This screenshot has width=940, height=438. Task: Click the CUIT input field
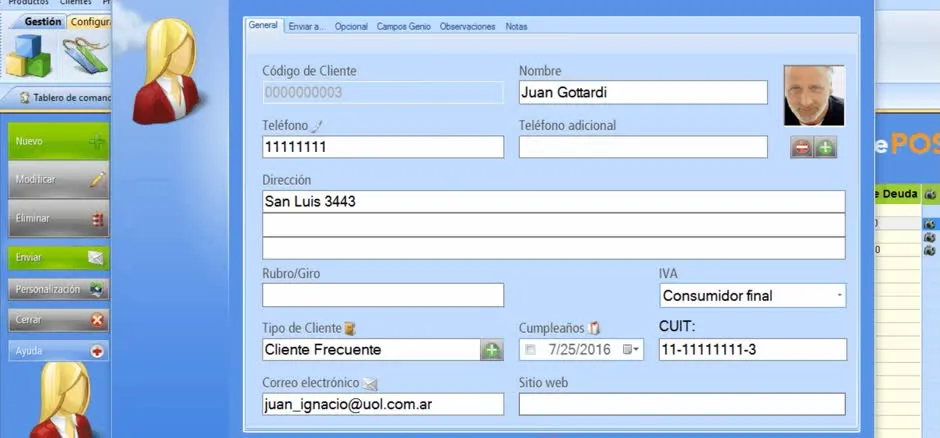(753, 350)
